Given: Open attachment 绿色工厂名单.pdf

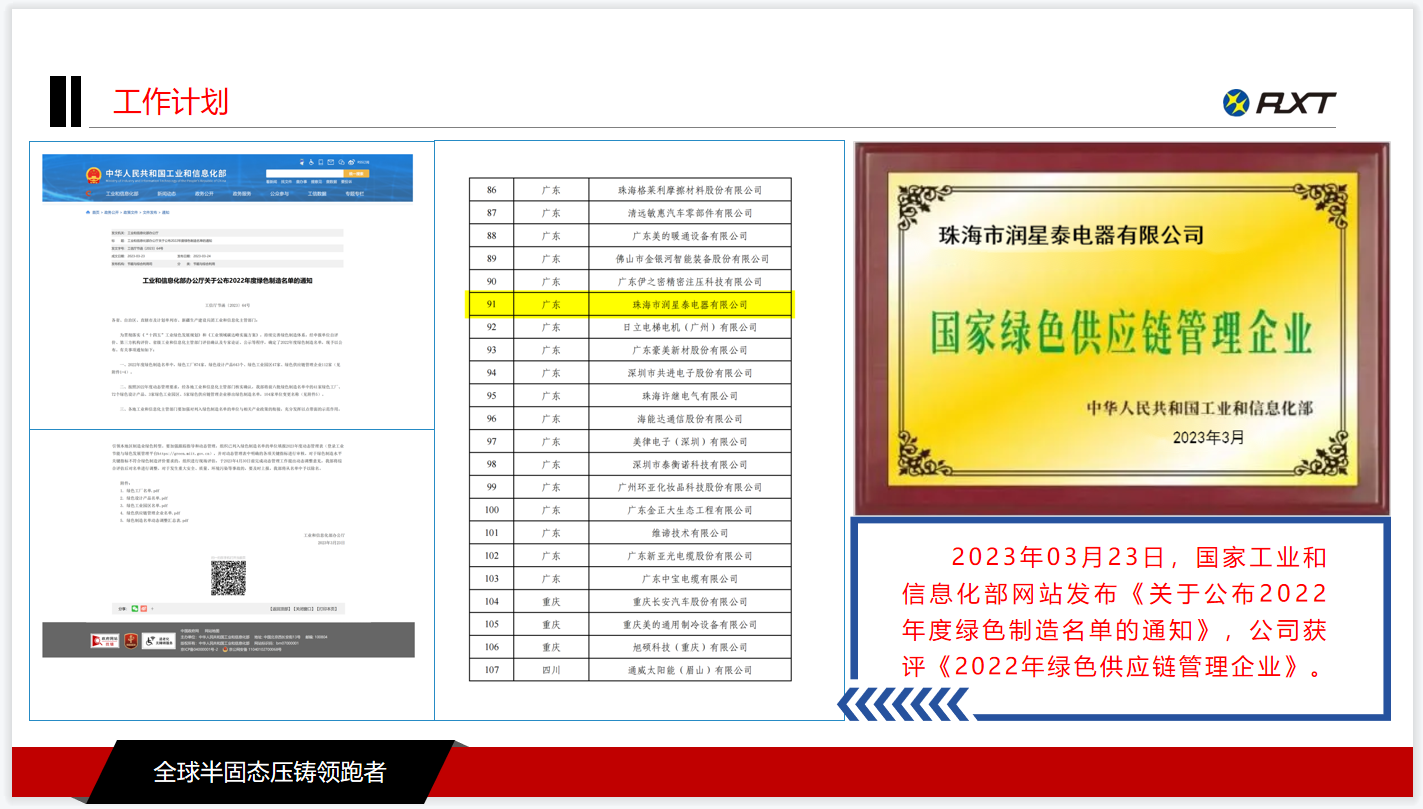Looking at the screenshot, I should [x=142, y=491].
